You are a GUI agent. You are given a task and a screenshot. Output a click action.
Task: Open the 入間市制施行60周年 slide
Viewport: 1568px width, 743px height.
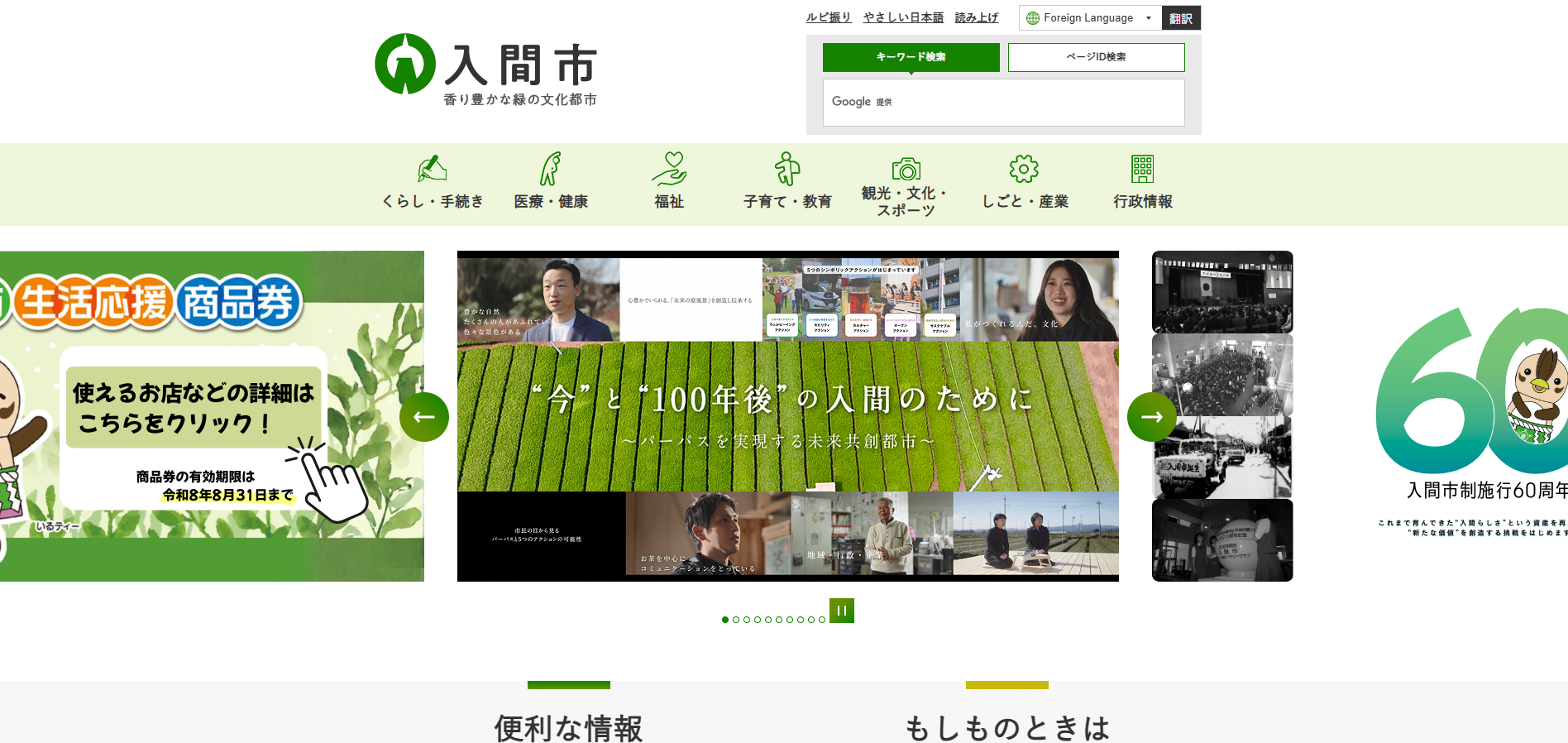click(x=1360, y=416)
